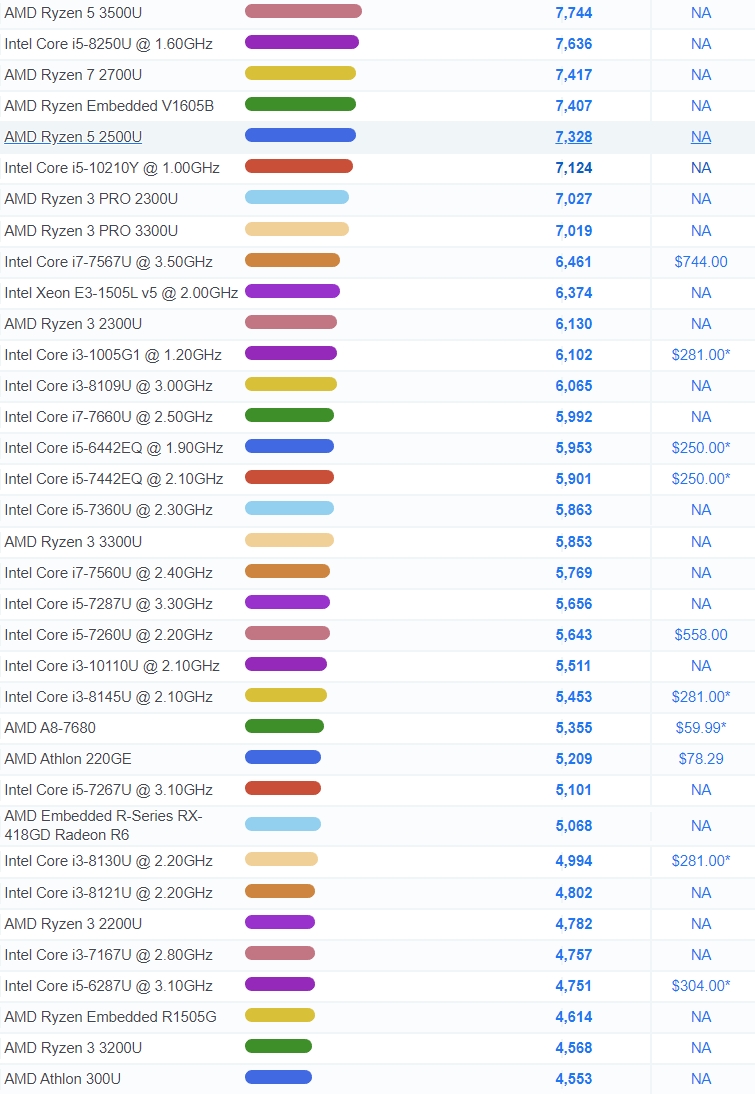
Task: Click the i7-7567U score bar
Action: (x=292, y=260)
